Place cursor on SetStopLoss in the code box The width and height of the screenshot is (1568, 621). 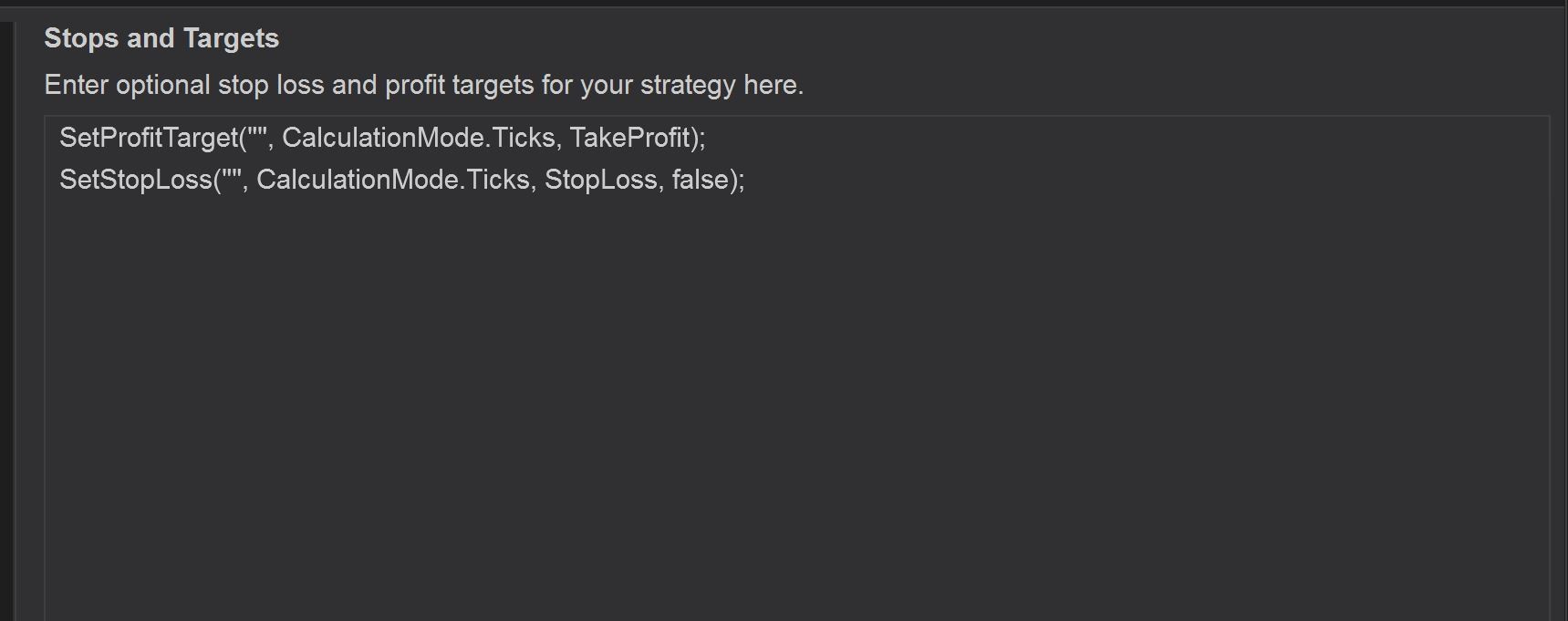point(135,180)
